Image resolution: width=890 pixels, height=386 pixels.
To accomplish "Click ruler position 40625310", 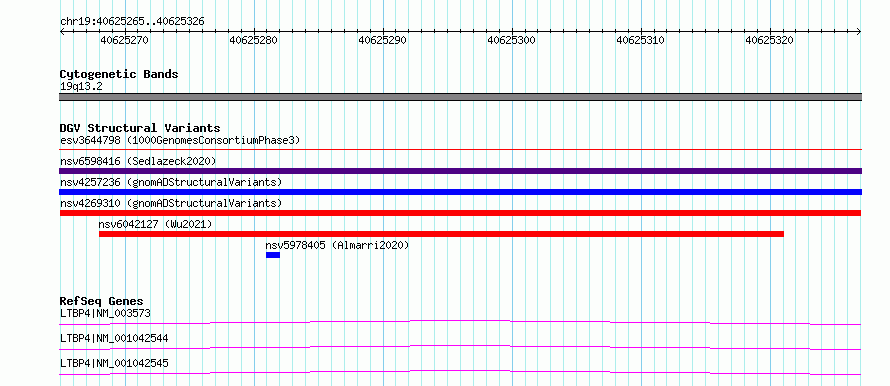I will point(641,40).
